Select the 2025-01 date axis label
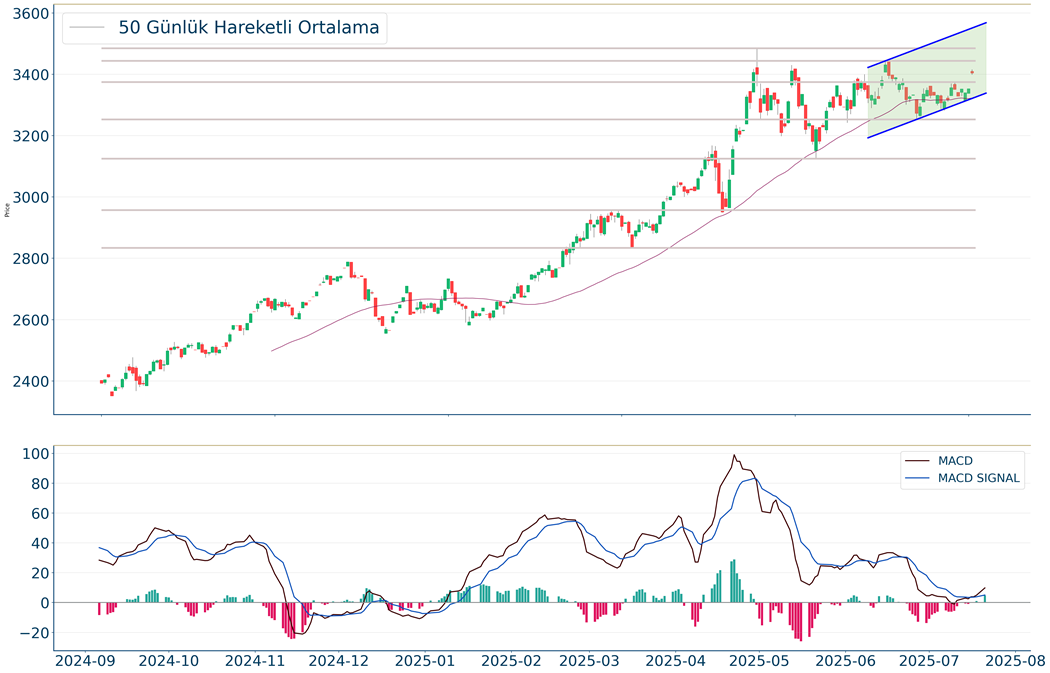This screenshot has width=1050, height=673. (425, 661)
